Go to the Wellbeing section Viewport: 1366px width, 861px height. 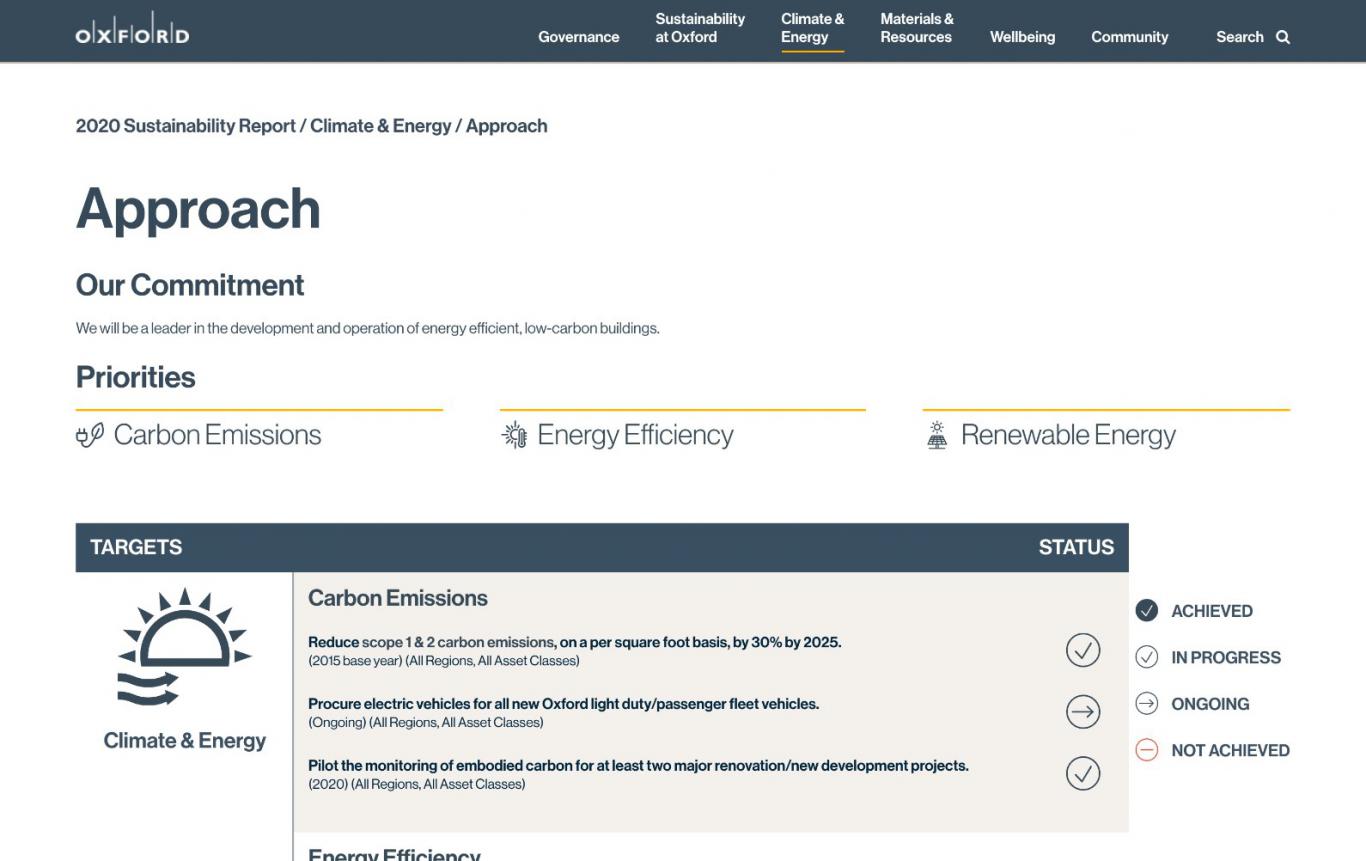click(x=1022, y=37)
